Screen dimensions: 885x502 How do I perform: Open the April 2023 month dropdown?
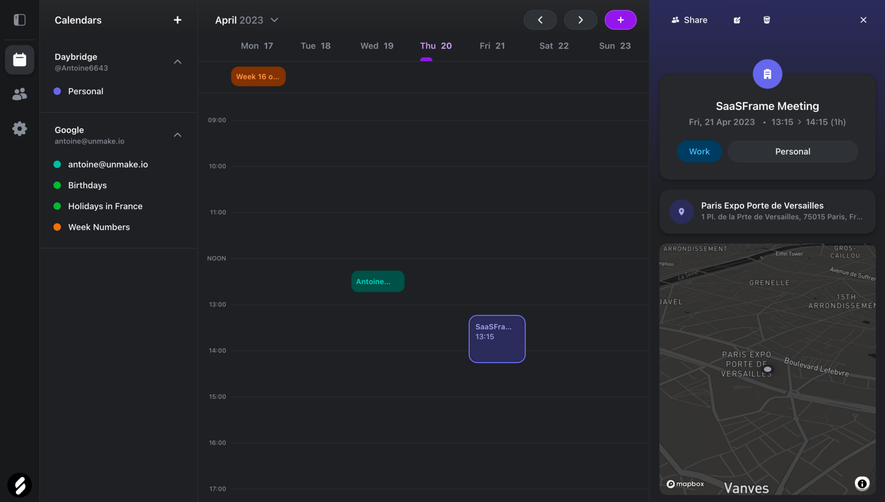click(x=247, y=20)
